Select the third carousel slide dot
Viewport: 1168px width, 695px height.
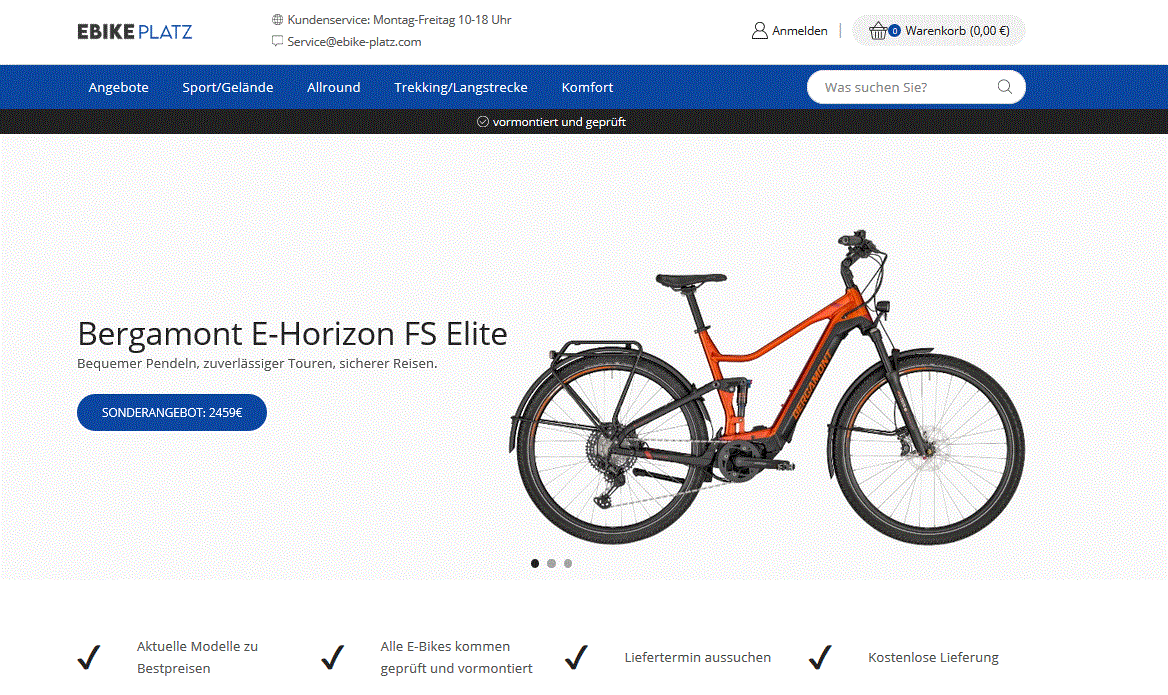pyautogui.click(x=568, y=563)
